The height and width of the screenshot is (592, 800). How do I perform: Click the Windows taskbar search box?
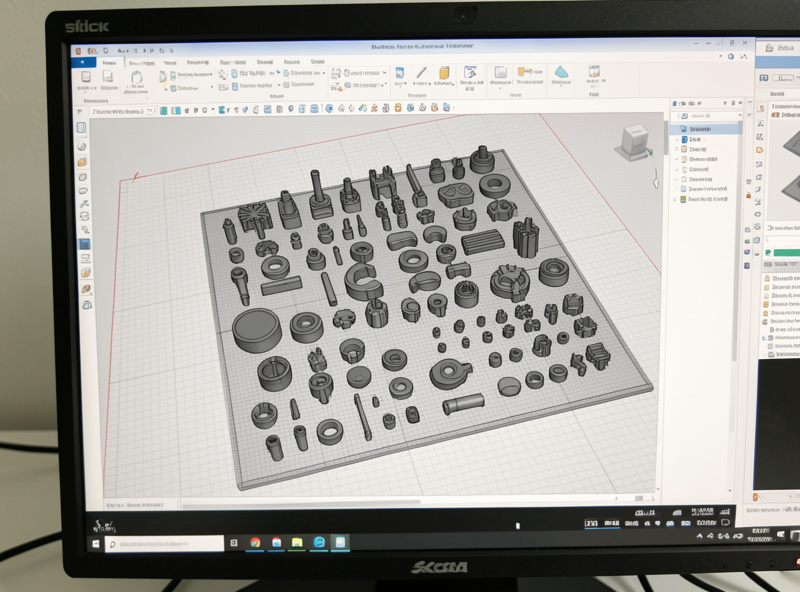click(x=164, y=544)
